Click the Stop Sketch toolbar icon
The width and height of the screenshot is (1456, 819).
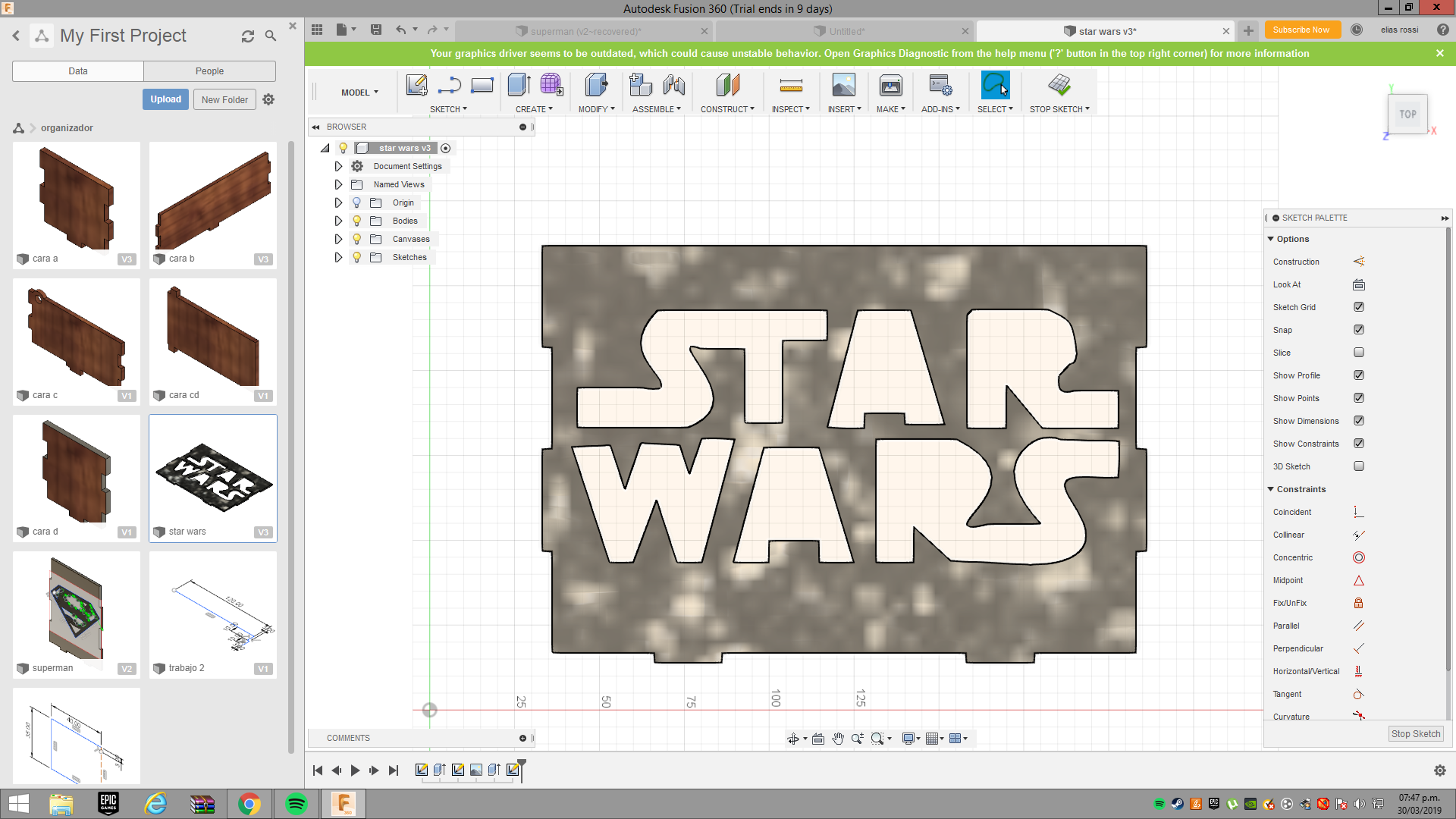[1059, 85]
